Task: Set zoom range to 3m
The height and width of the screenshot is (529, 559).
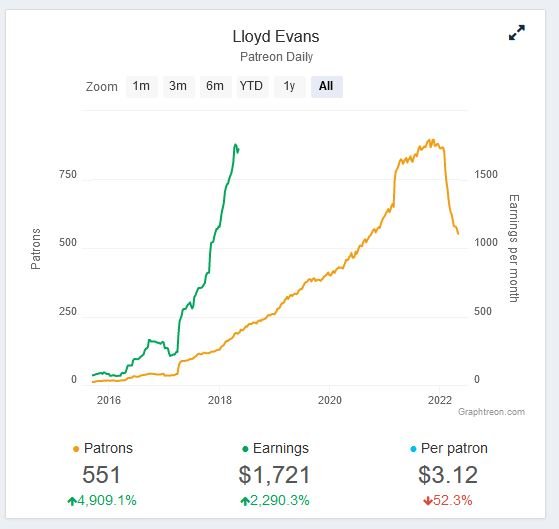Action: coord(178,86)
